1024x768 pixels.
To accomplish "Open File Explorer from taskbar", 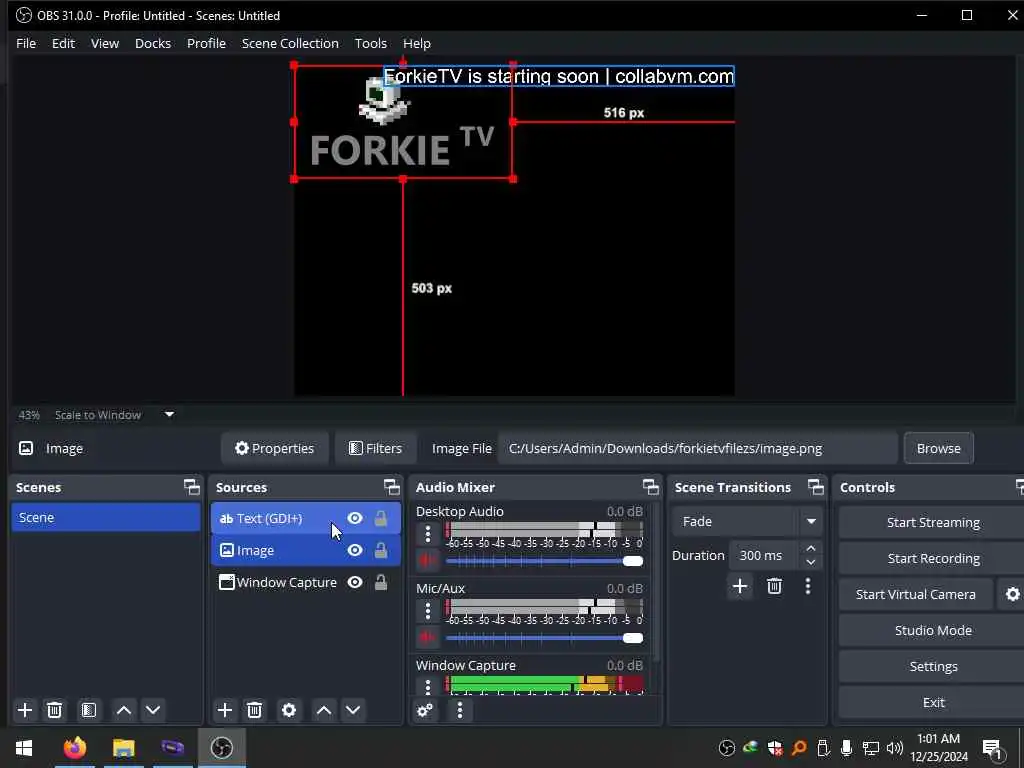I will click(x=123, y=747).
